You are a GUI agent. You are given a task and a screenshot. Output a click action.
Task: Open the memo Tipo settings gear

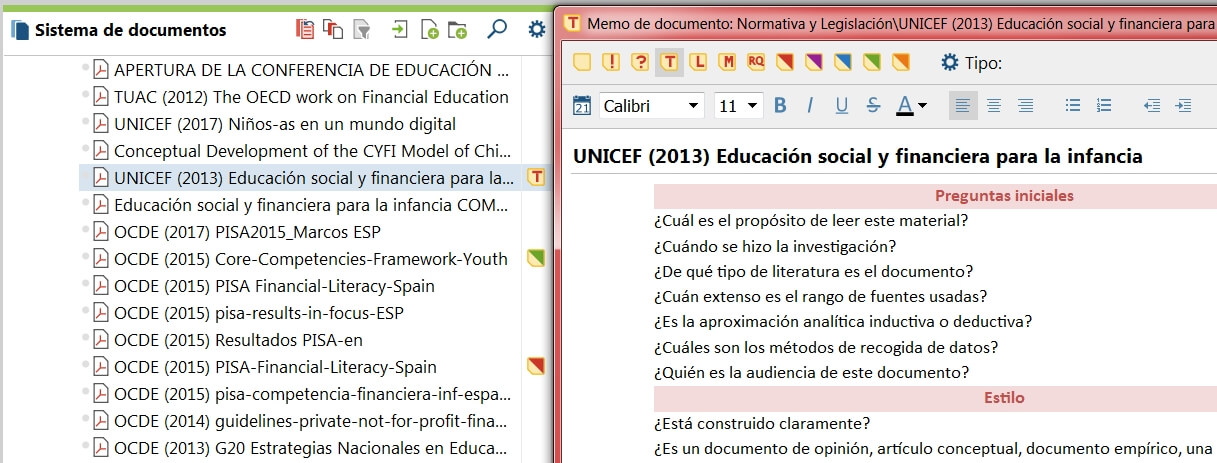(x=950, y=63)
